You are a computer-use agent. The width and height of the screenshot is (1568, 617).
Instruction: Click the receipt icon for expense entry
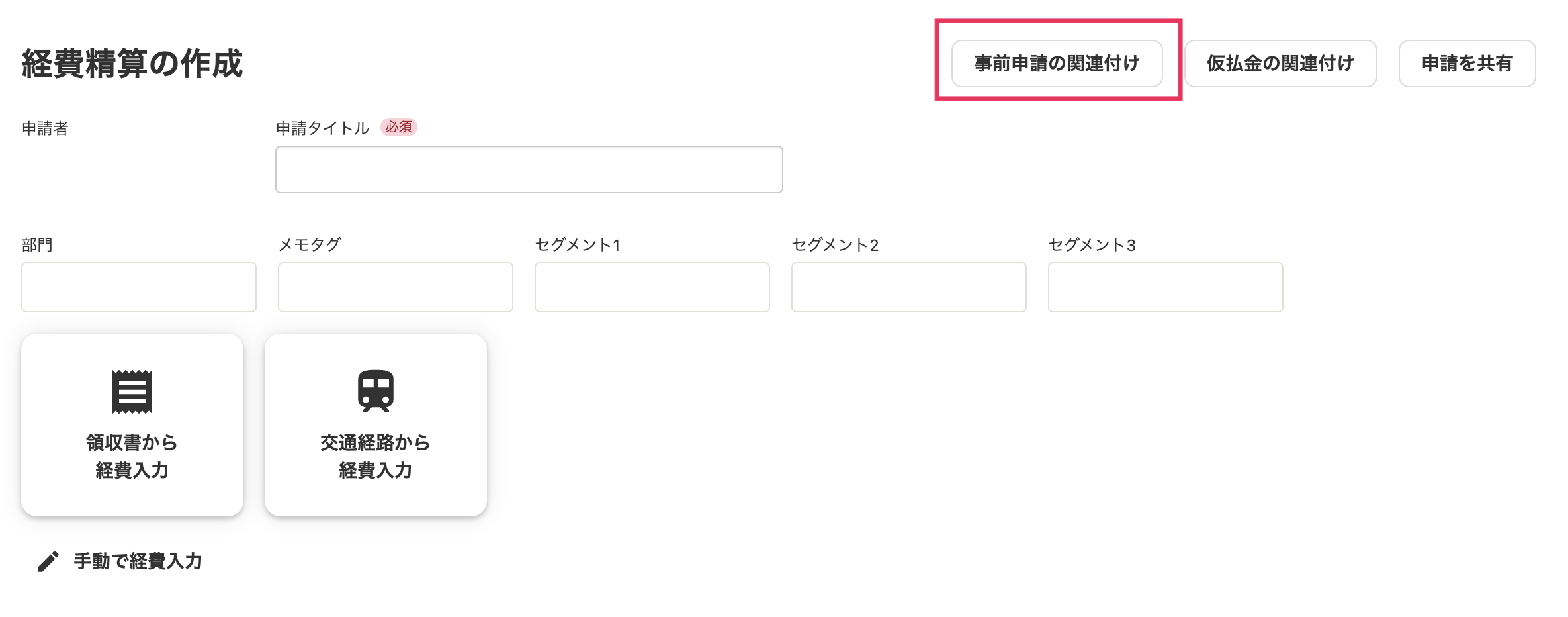[x=132, y=391]
